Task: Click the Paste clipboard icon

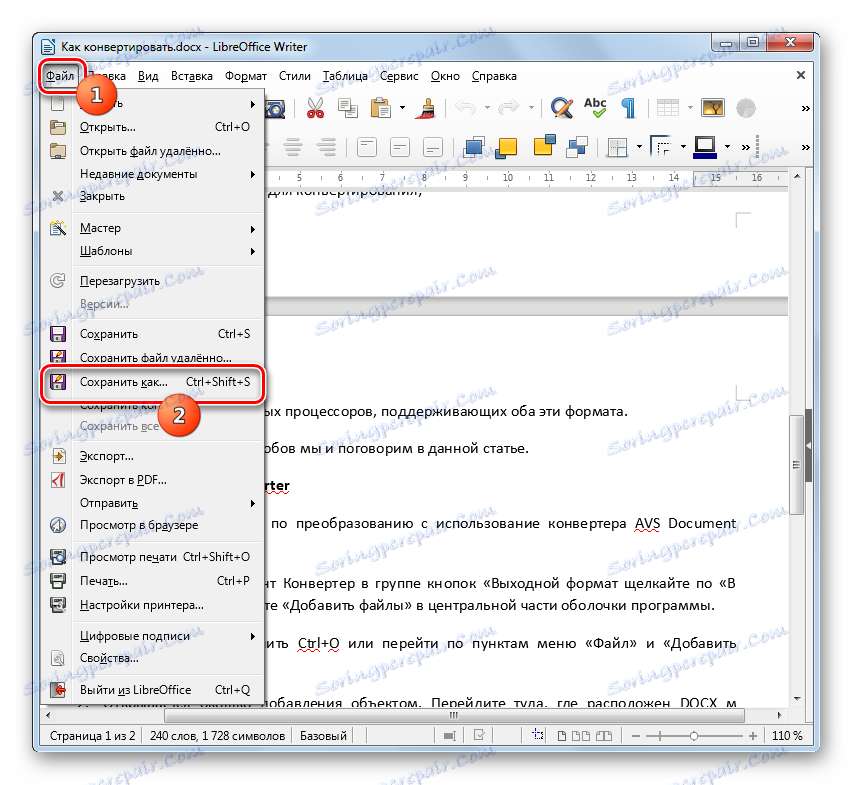Action: coord(381,108)
